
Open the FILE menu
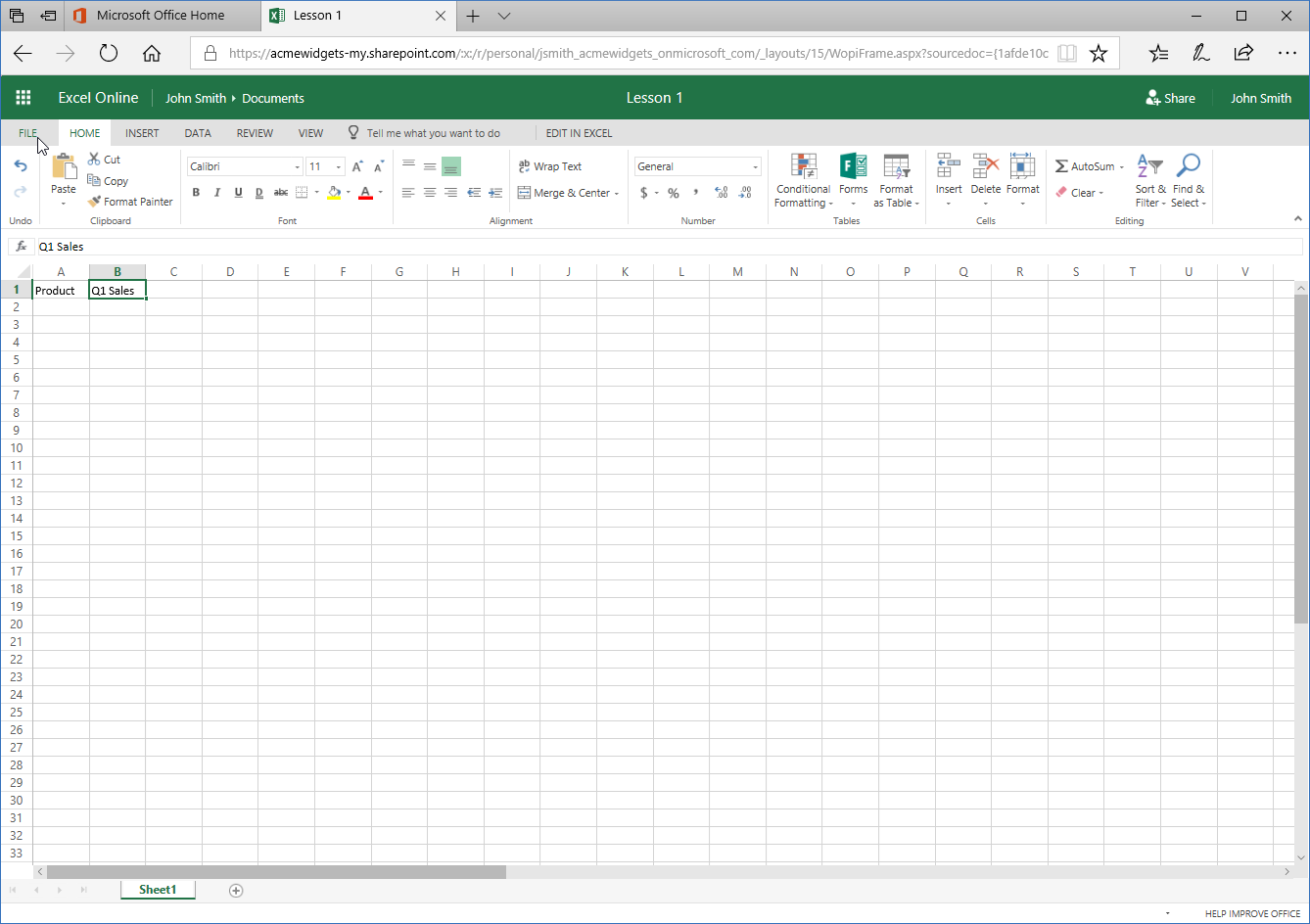(x=27, y=132)
